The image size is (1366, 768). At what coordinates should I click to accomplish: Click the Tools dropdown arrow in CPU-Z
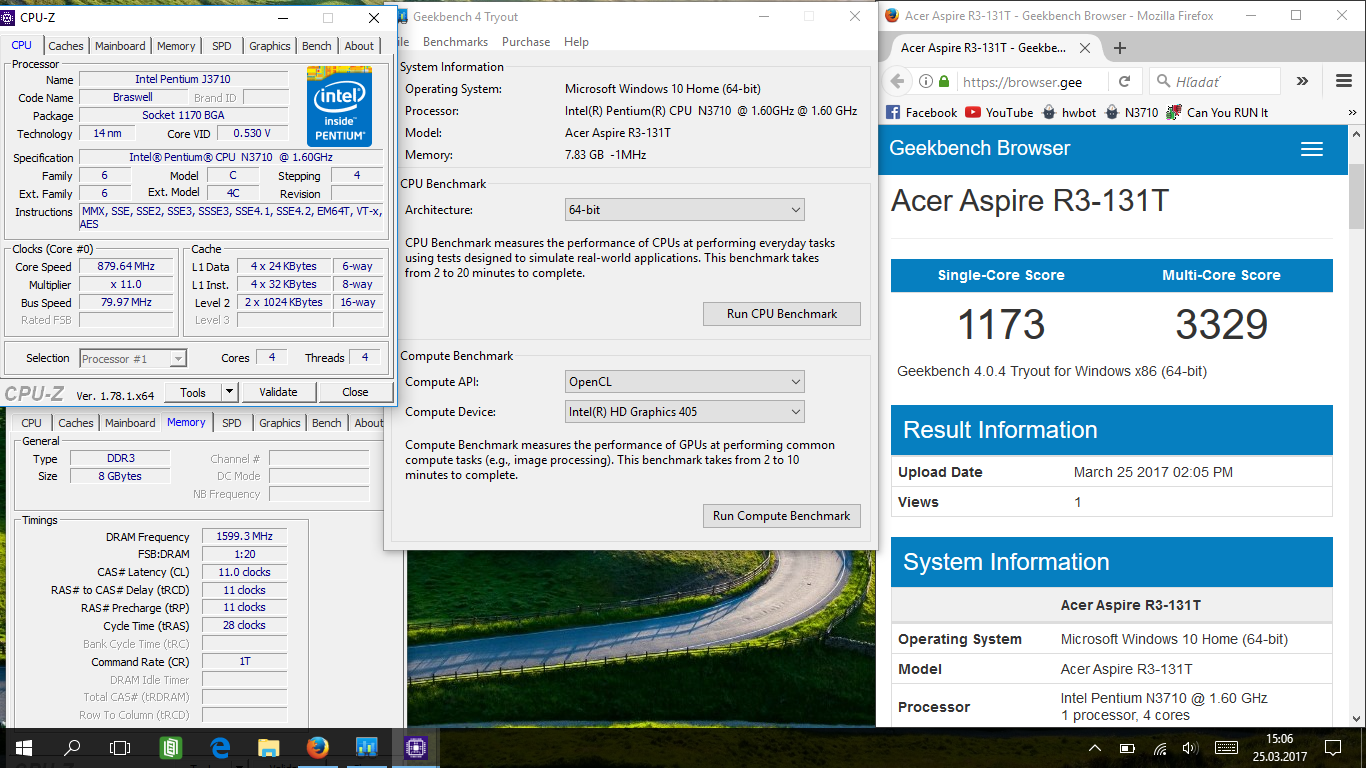229,392
